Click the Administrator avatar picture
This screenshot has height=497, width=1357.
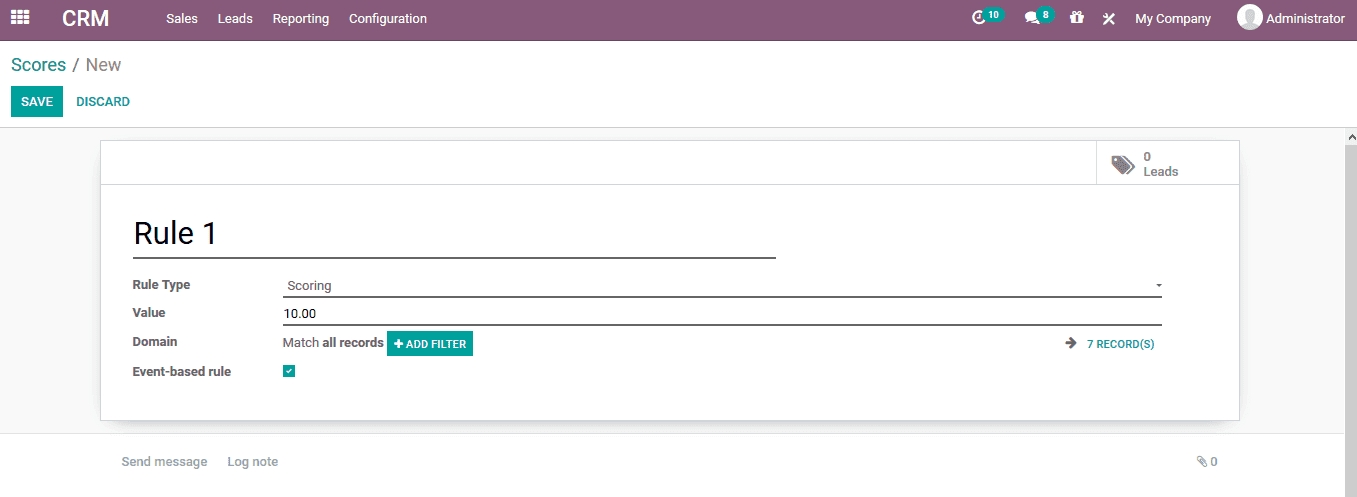(x=1249, y=18)
